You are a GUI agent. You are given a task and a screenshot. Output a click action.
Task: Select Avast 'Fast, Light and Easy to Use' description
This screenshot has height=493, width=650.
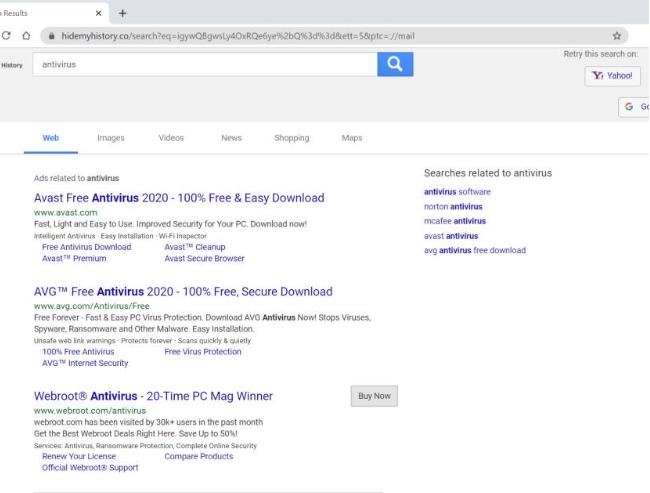click(x=170, y=224)
